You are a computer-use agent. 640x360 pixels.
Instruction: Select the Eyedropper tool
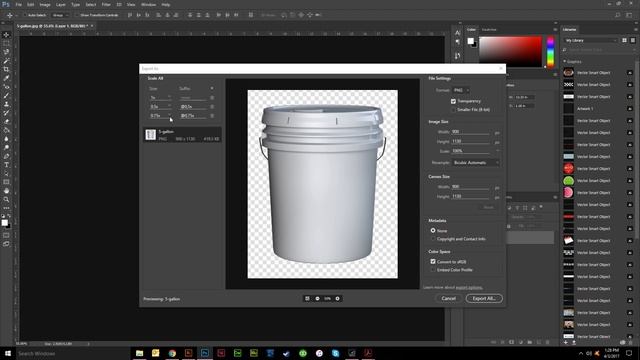(6, 78)
